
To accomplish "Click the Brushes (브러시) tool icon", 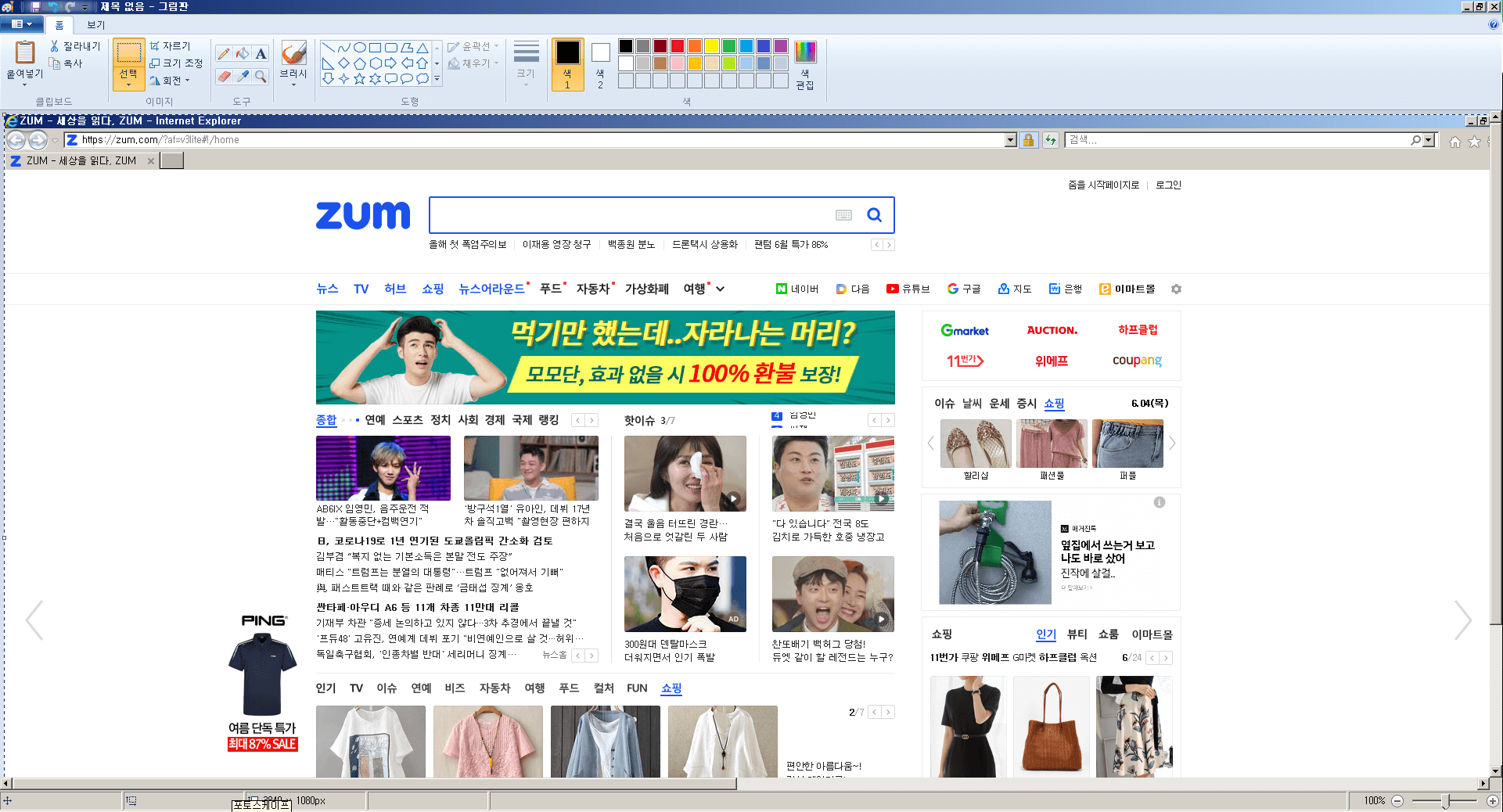I will coord(293,53).
